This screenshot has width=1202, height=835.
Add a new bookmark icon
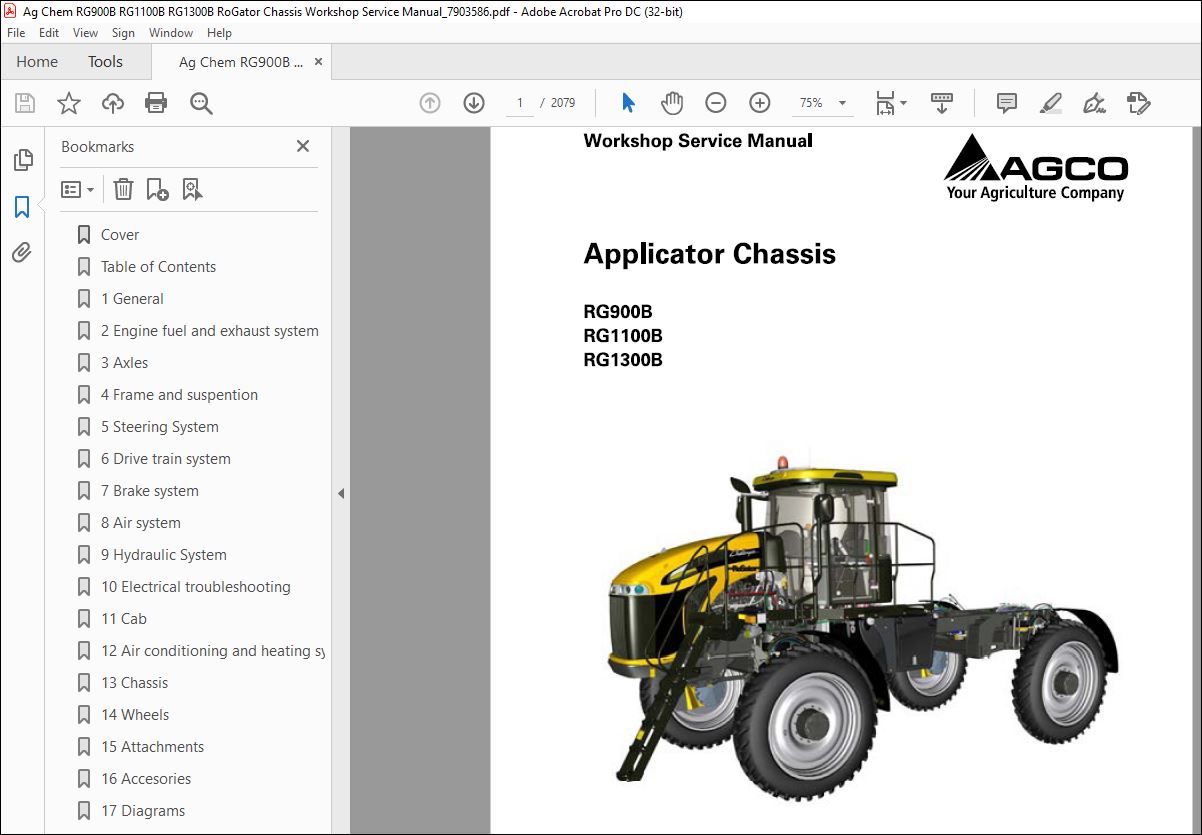157,189
